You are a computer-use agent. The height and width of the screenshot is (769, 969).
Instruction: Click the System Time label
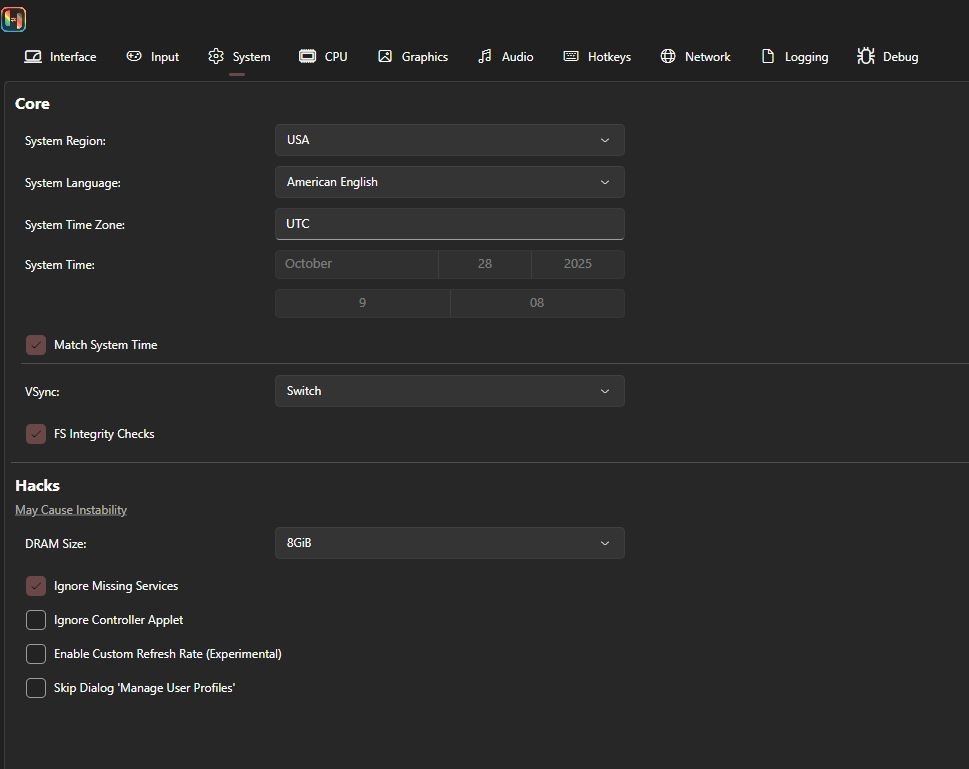pos(59,265)
